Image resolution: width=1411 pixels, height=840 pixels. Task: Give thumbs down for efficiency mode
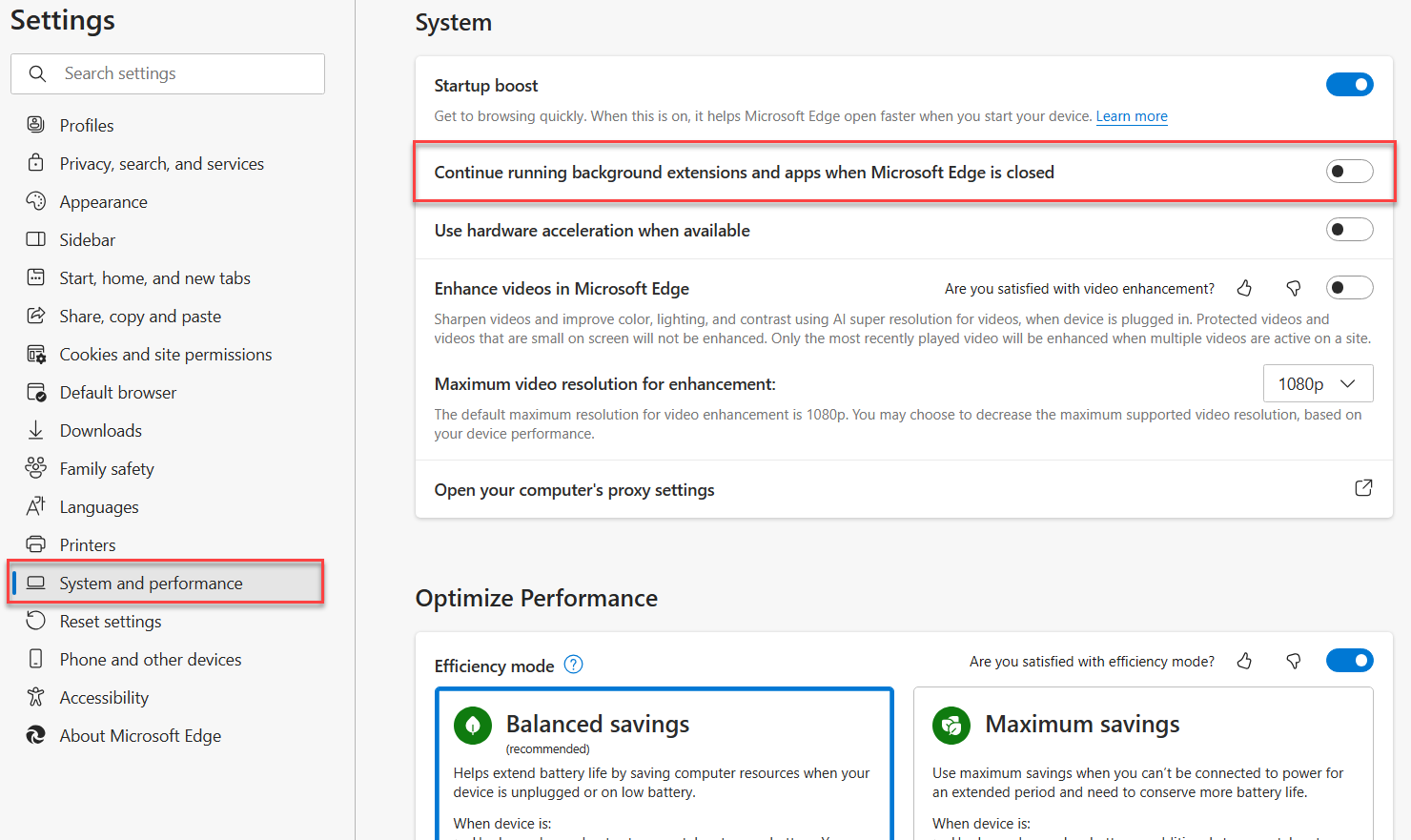(x=1294, y=661)
